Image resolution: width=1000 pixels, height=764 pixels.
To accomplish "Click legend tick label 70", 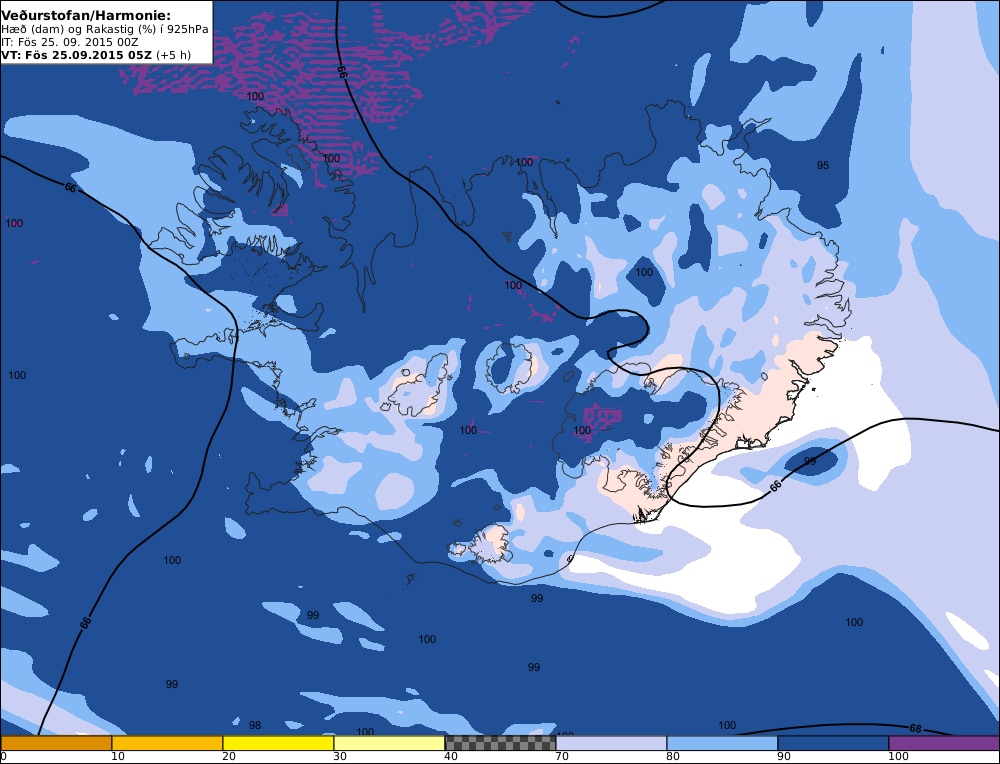I will [562, 756].
